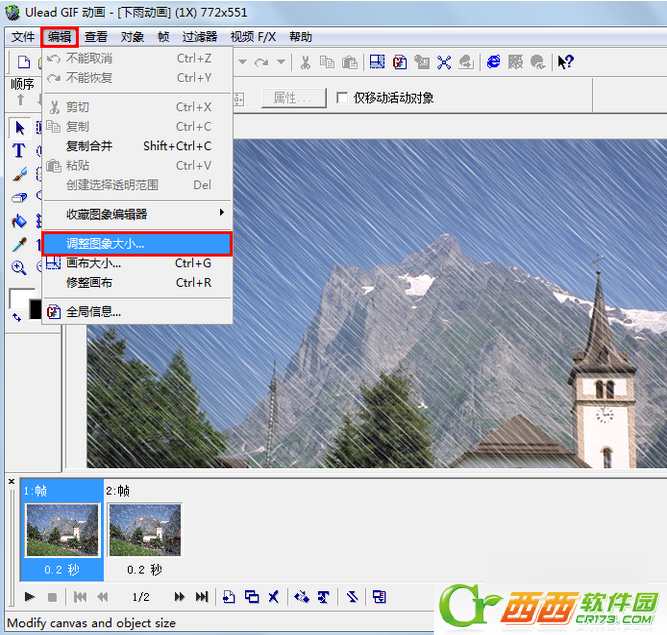Click the Internet Explorer preview icon
The height and width of the screenshot is (635, 667).
(493, 62)
